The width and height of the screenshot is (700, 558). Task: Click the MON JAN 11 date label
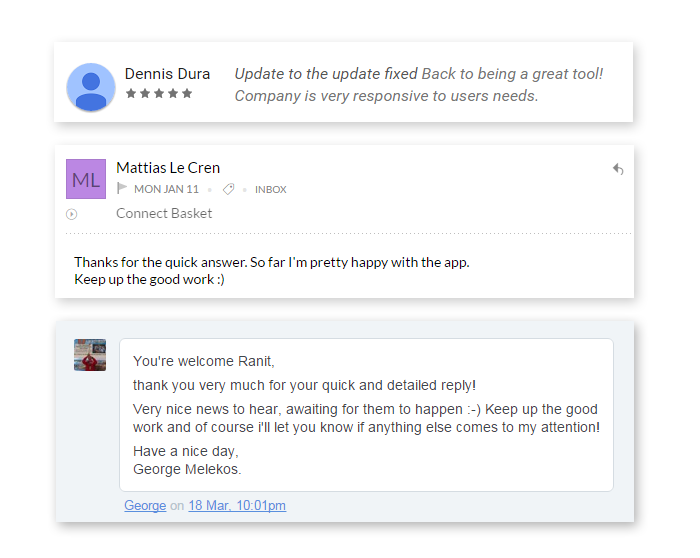pyautogui.click(x=167, y=189)
